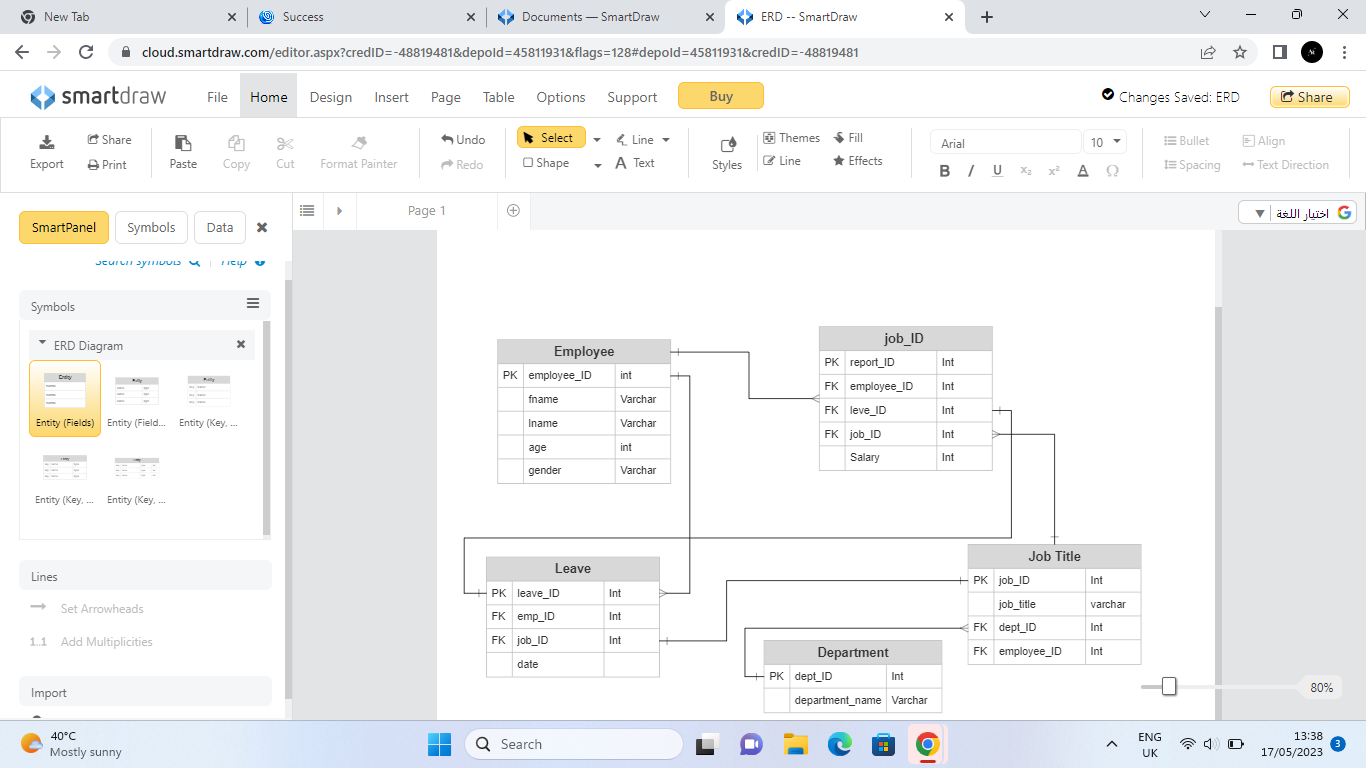Insert a special symbol with Omega icon

pyautogui.click(x=1112, y=171)
